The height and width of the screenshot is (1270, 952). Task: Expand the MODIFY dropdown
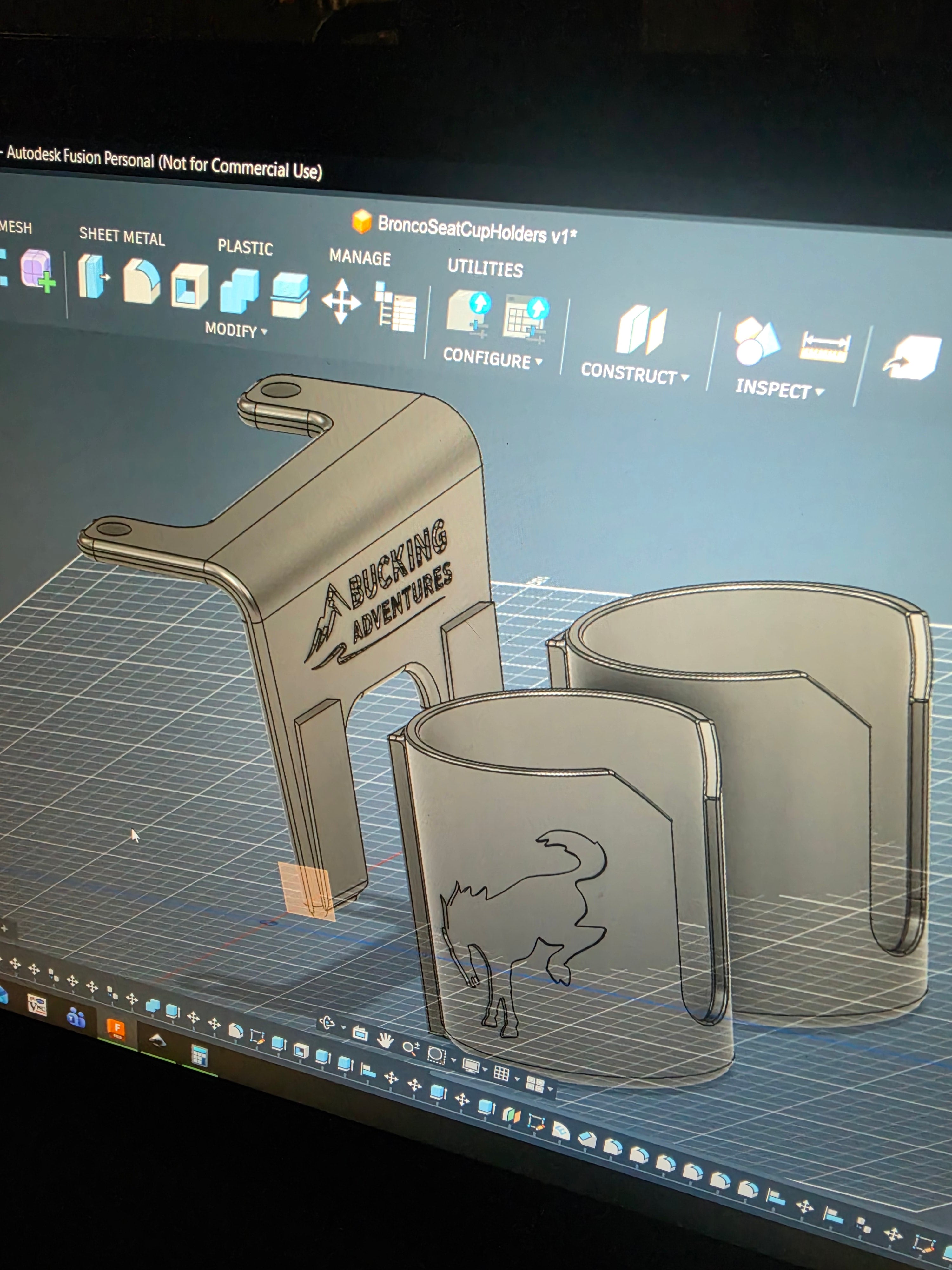(236, 330)
